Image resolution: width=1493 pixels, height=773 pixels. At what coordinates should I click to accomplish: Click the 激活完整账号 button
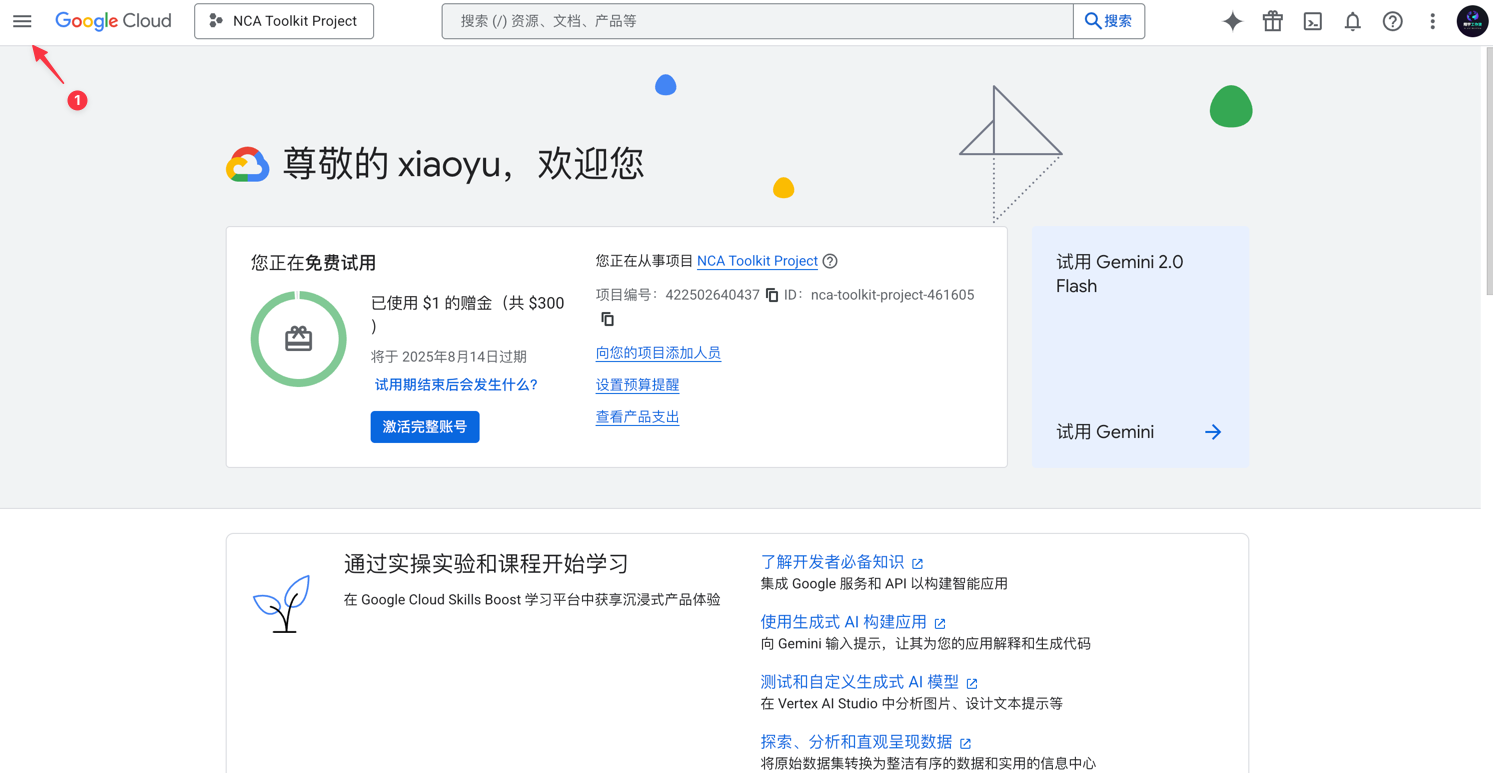(424, 426)
